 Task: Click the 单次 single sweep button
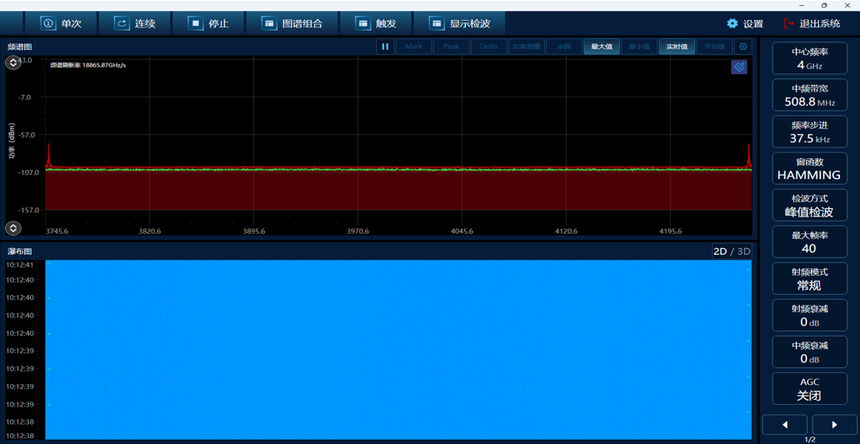[x=62, y=23]
